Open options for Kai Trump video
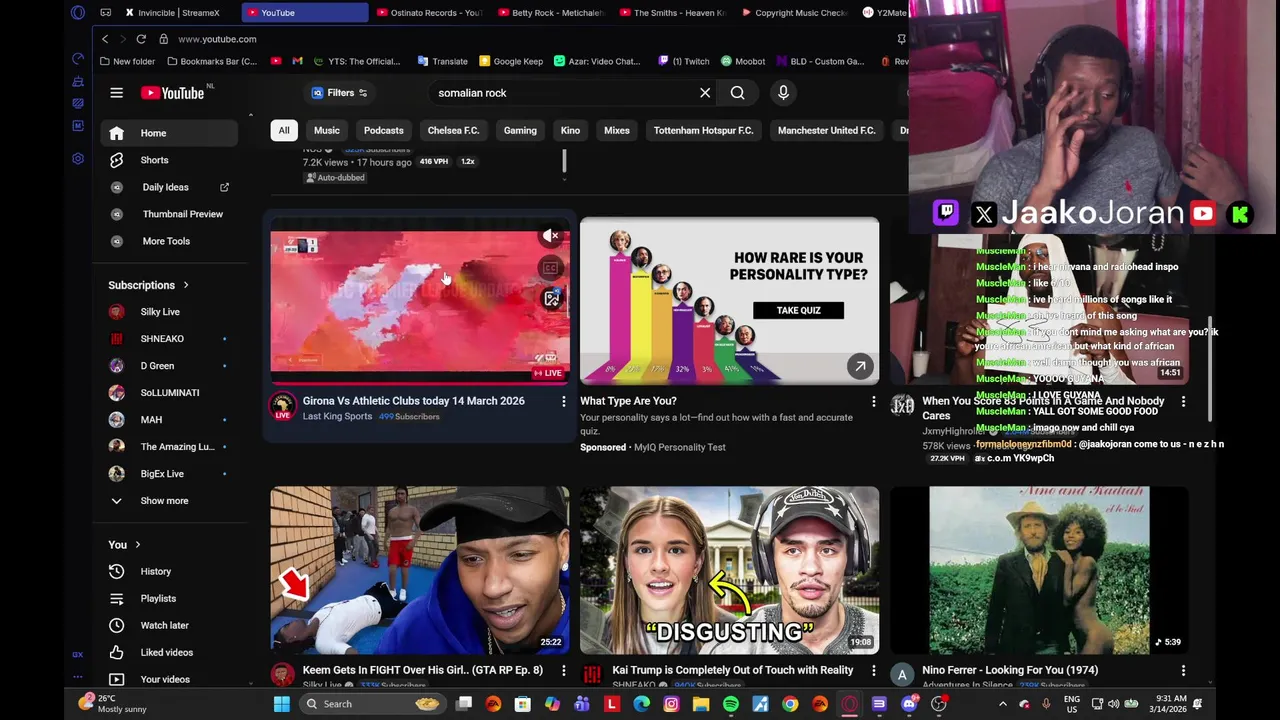Viewport: 1280px width, 720px height. (x=873, y=670)
